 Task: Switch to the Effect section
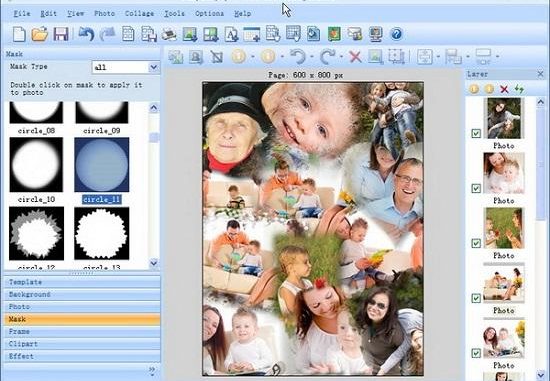[82, 356]
